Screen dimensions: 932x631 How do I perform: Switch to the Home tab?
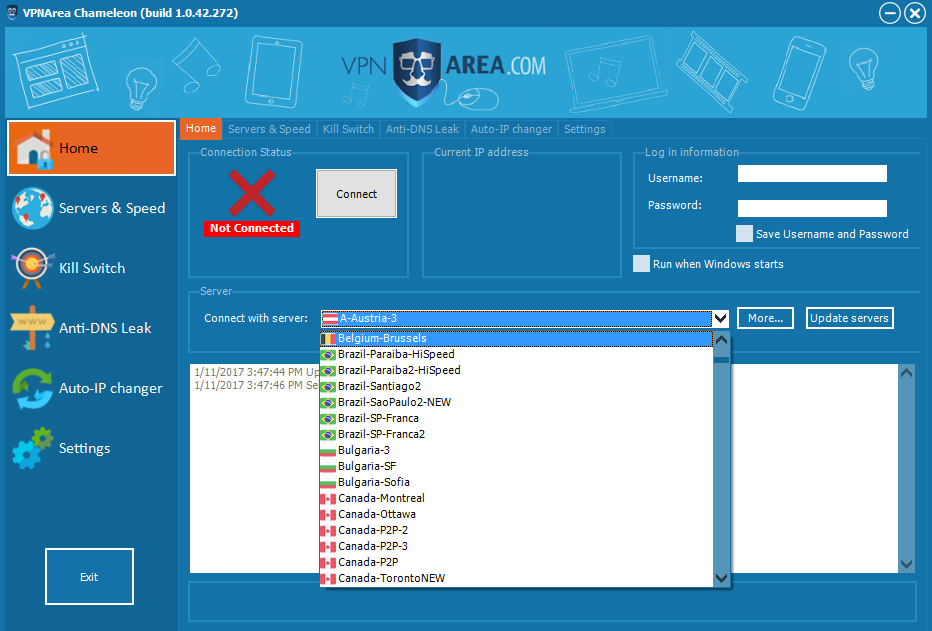click(201, 128)
